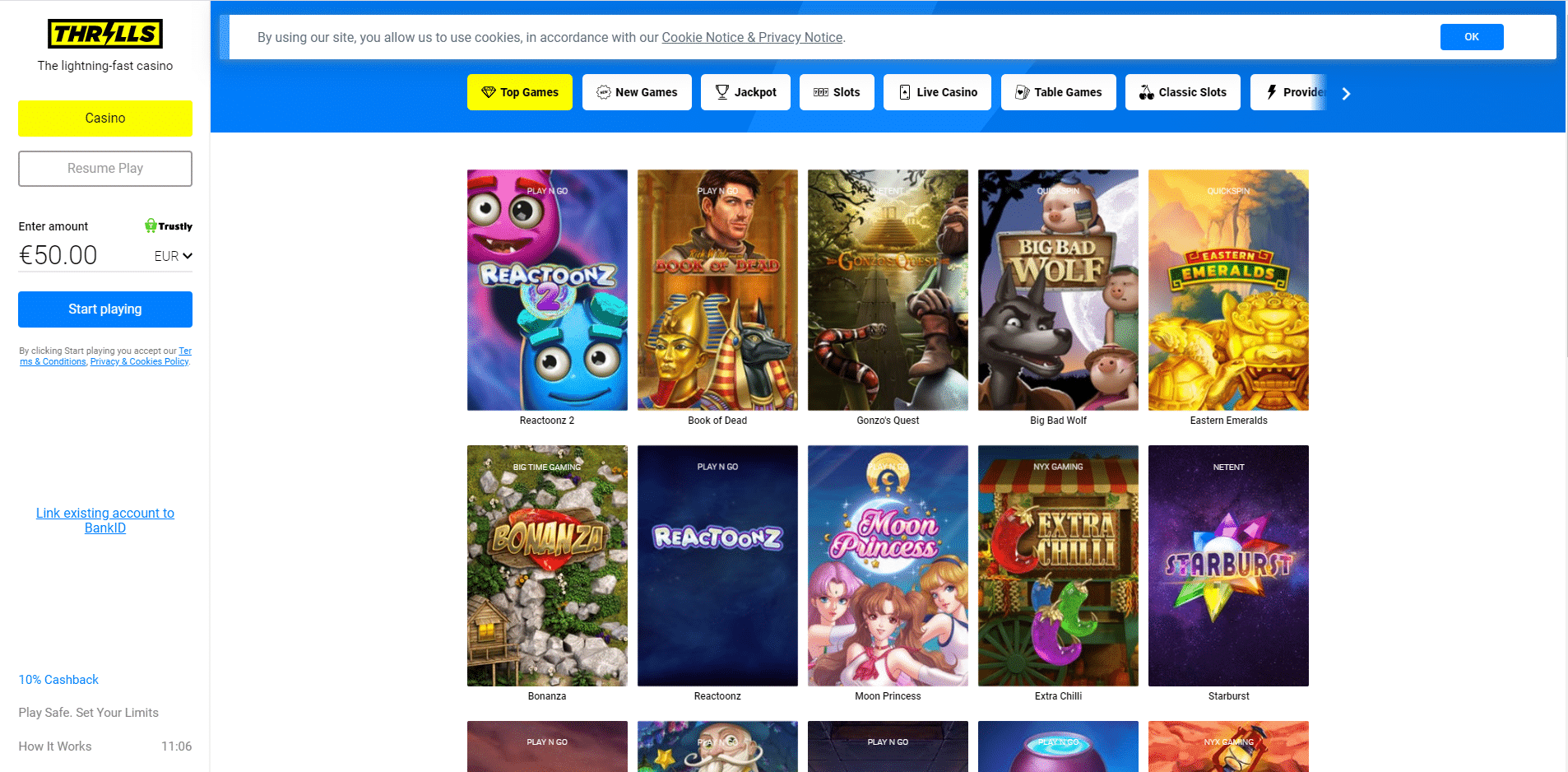Image resolution: width=1568 pixels, height=772 pixels.
Task: Launch the Starburst game thumbnail
Action: coord(1228,565)
